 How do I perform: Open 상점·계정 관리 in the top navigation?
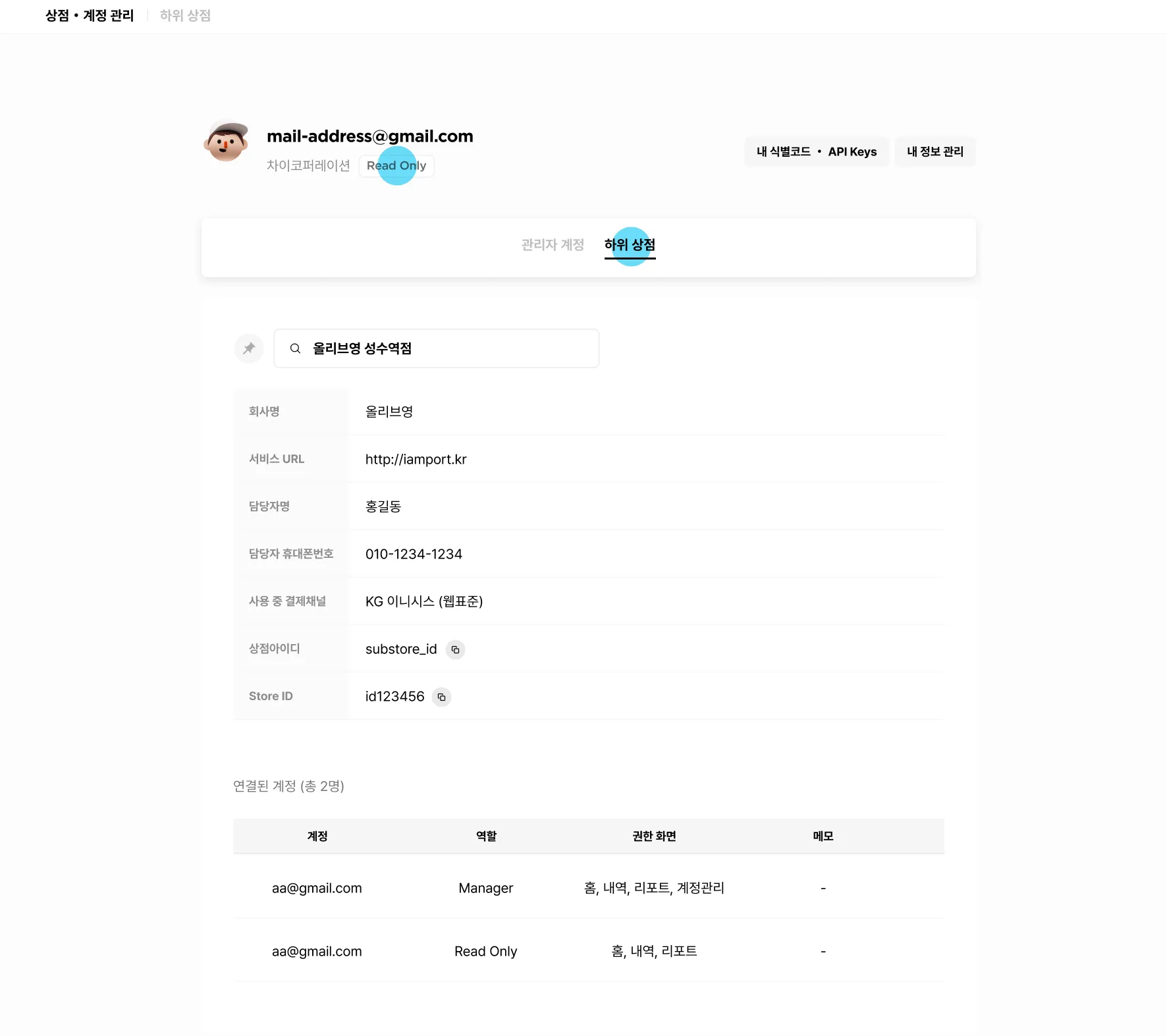pyautogui.click(x=89, y=16)
